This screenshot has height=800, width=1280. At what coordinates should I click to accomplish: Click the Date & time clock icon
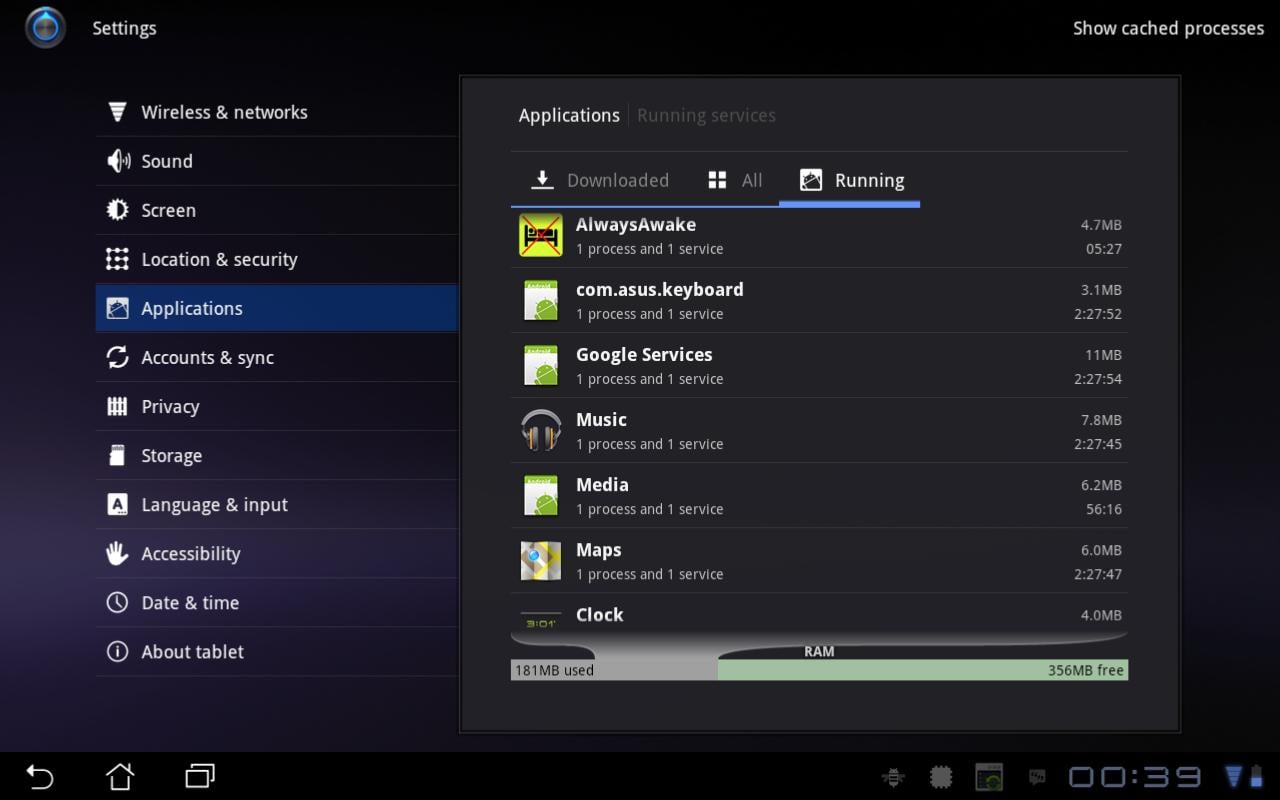tap(117, 602)
